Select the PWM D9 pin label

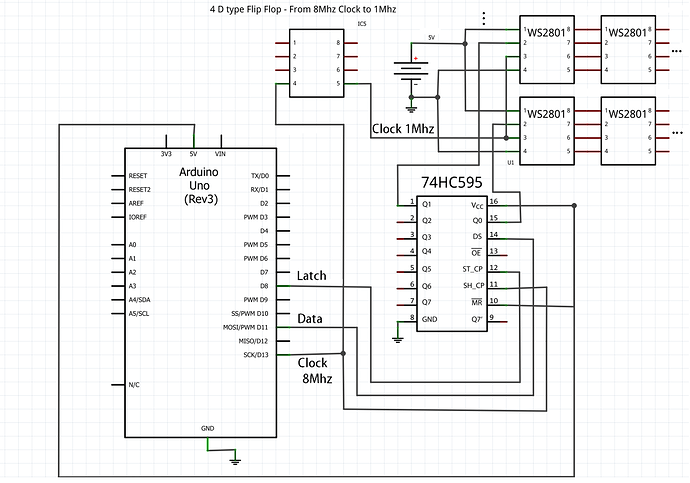tap(256, 300)
